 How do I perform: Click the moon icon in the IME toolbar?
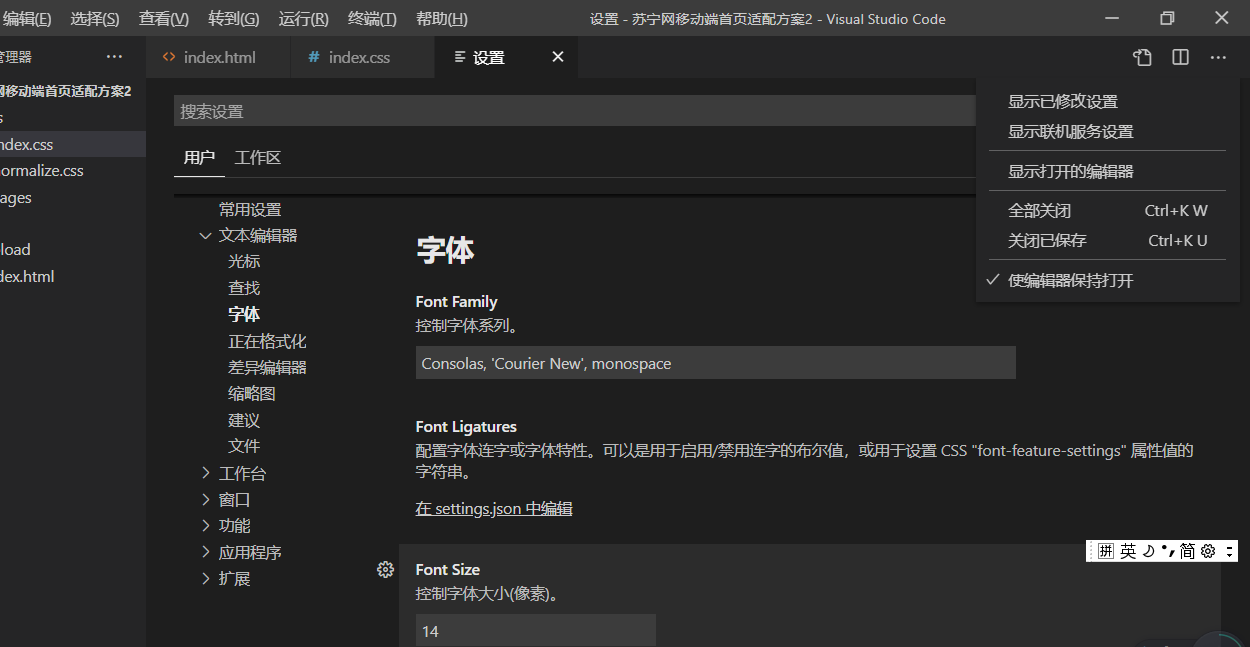coord(1149,551)
